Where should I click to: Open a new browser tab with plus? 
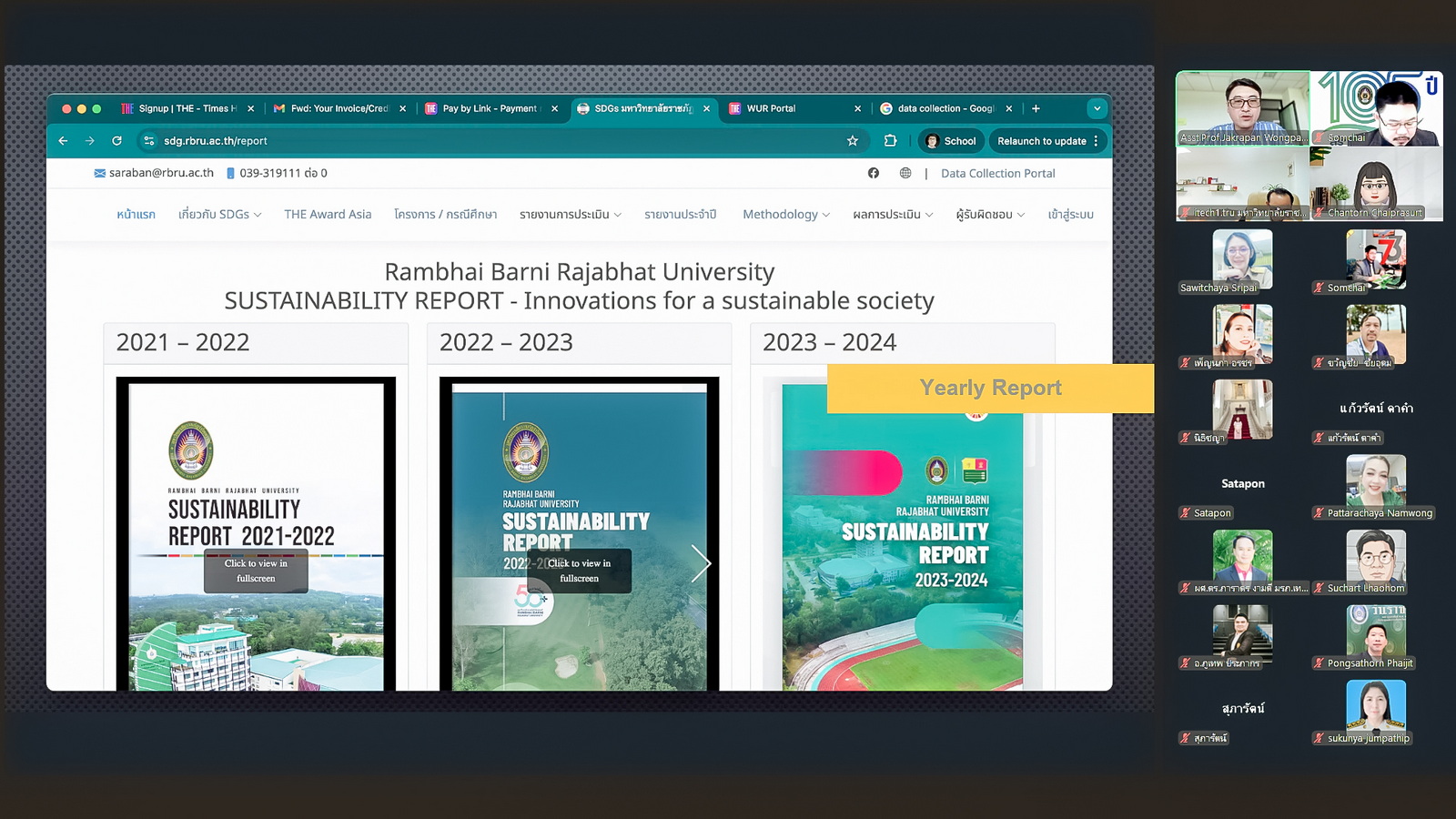[x=1036, y=108]
